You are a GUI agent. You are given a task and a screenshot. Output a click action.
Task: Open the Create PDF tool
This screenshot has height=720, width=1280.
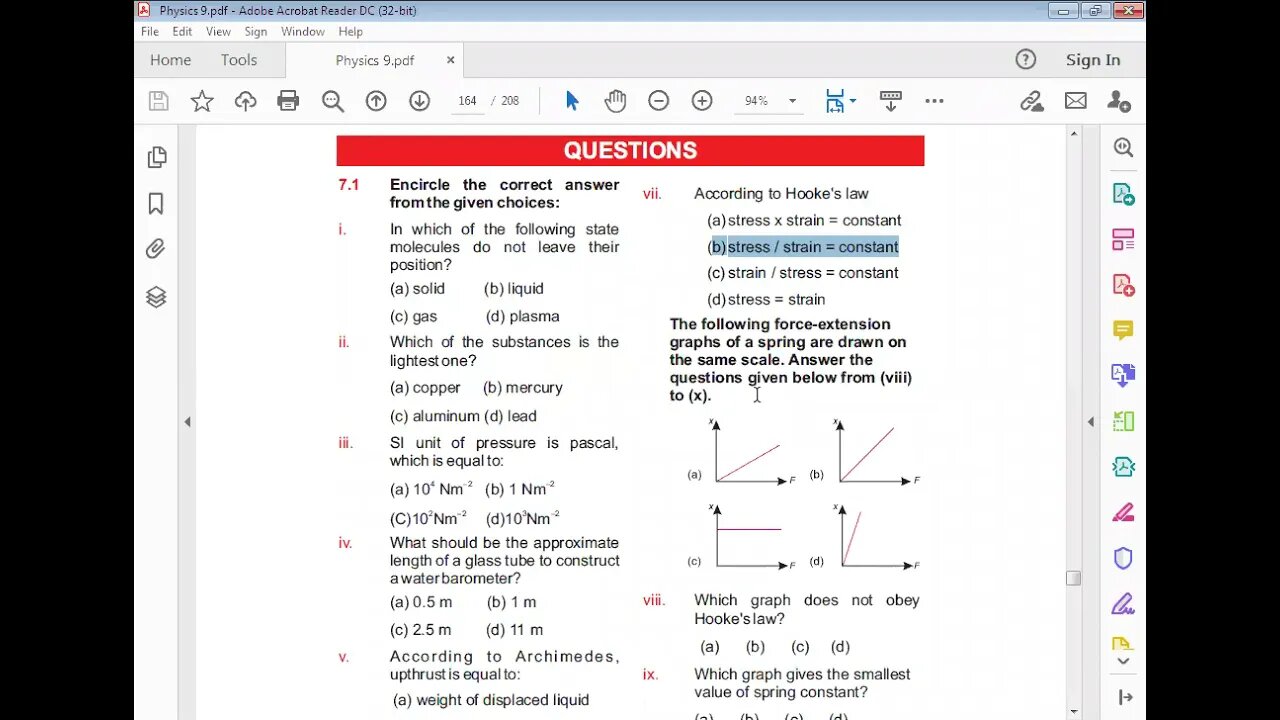pos(1123,285)
